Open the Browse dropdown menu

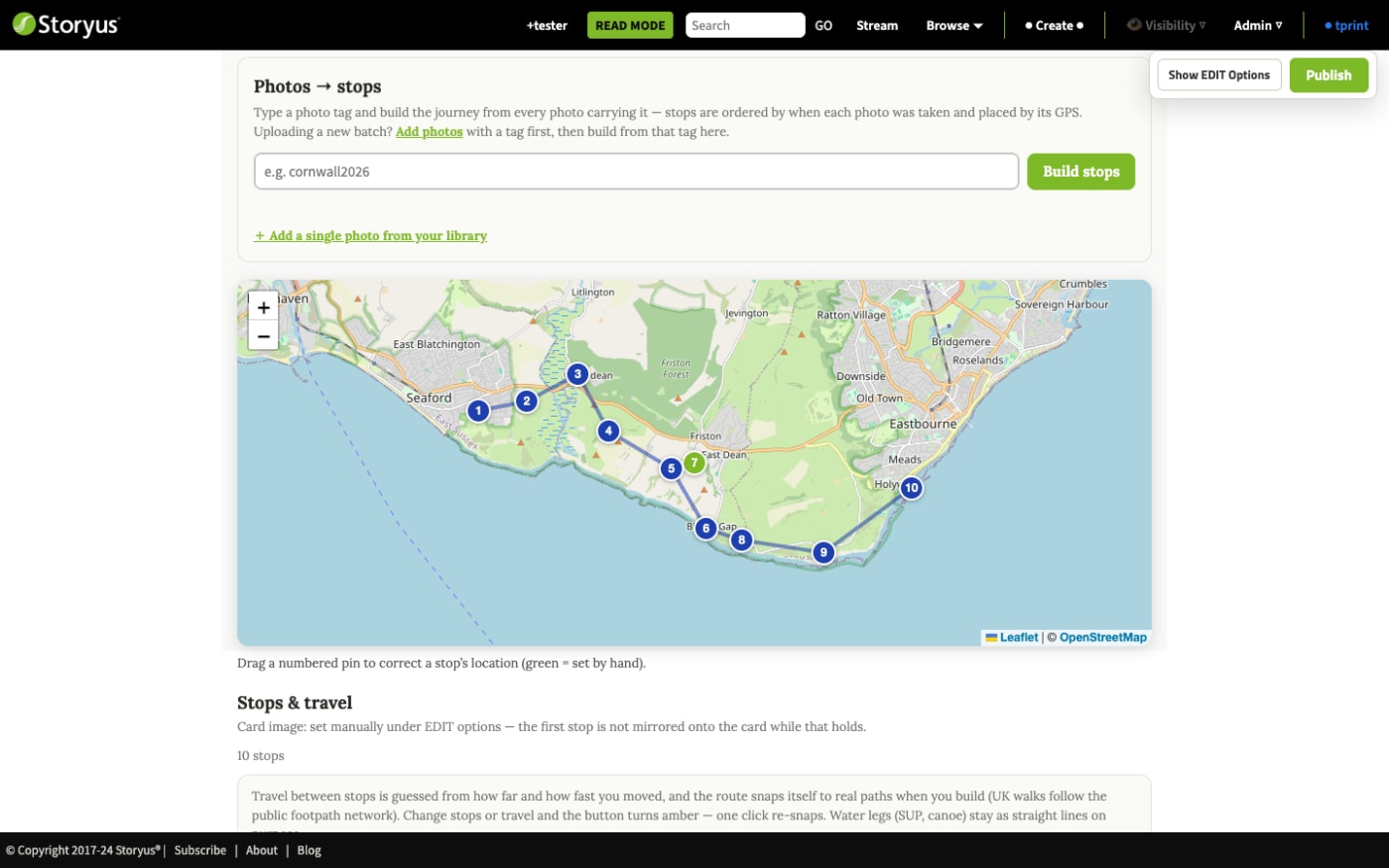953,26
